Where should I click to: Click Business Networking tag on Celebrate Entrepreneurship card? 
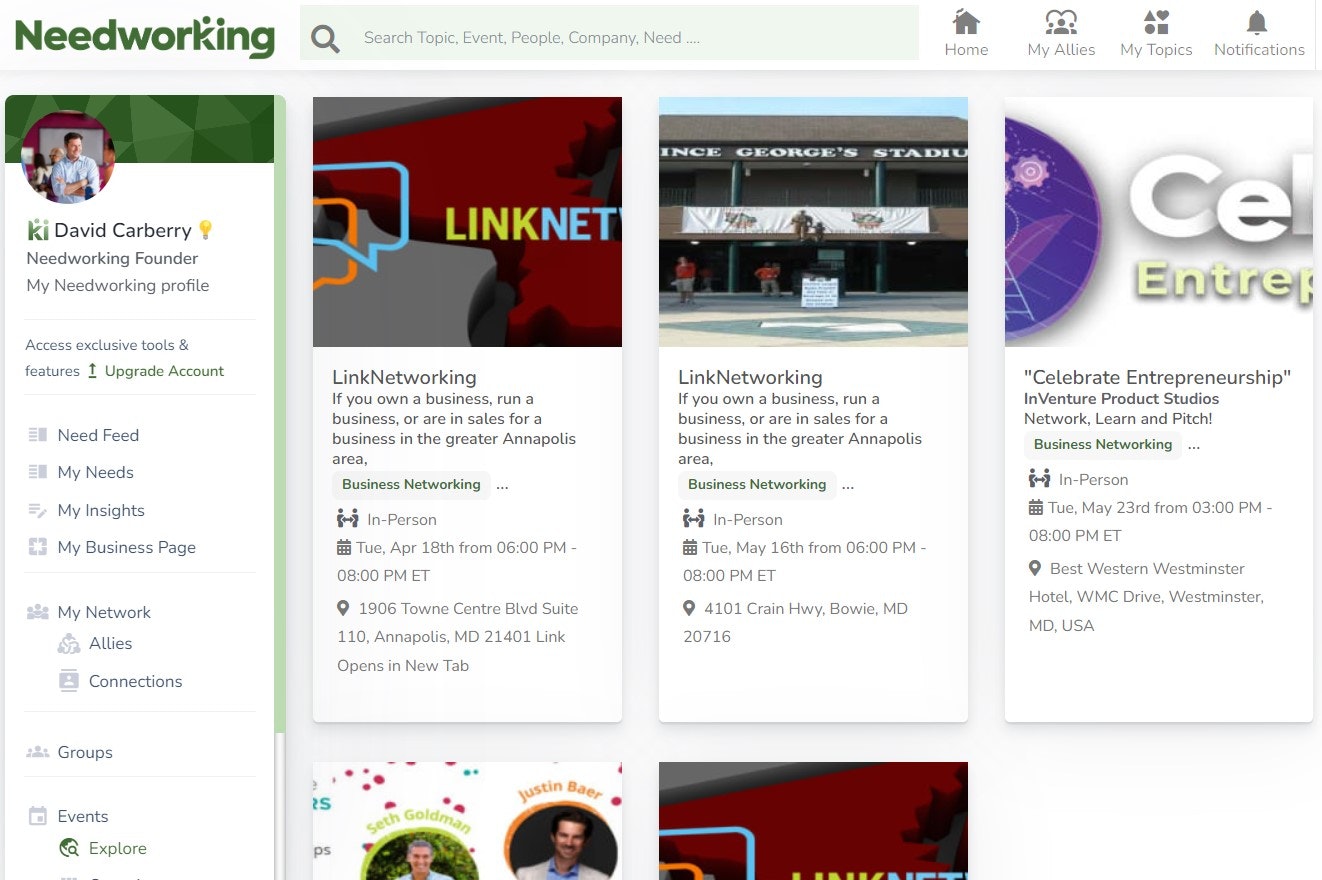point(1103,445)
